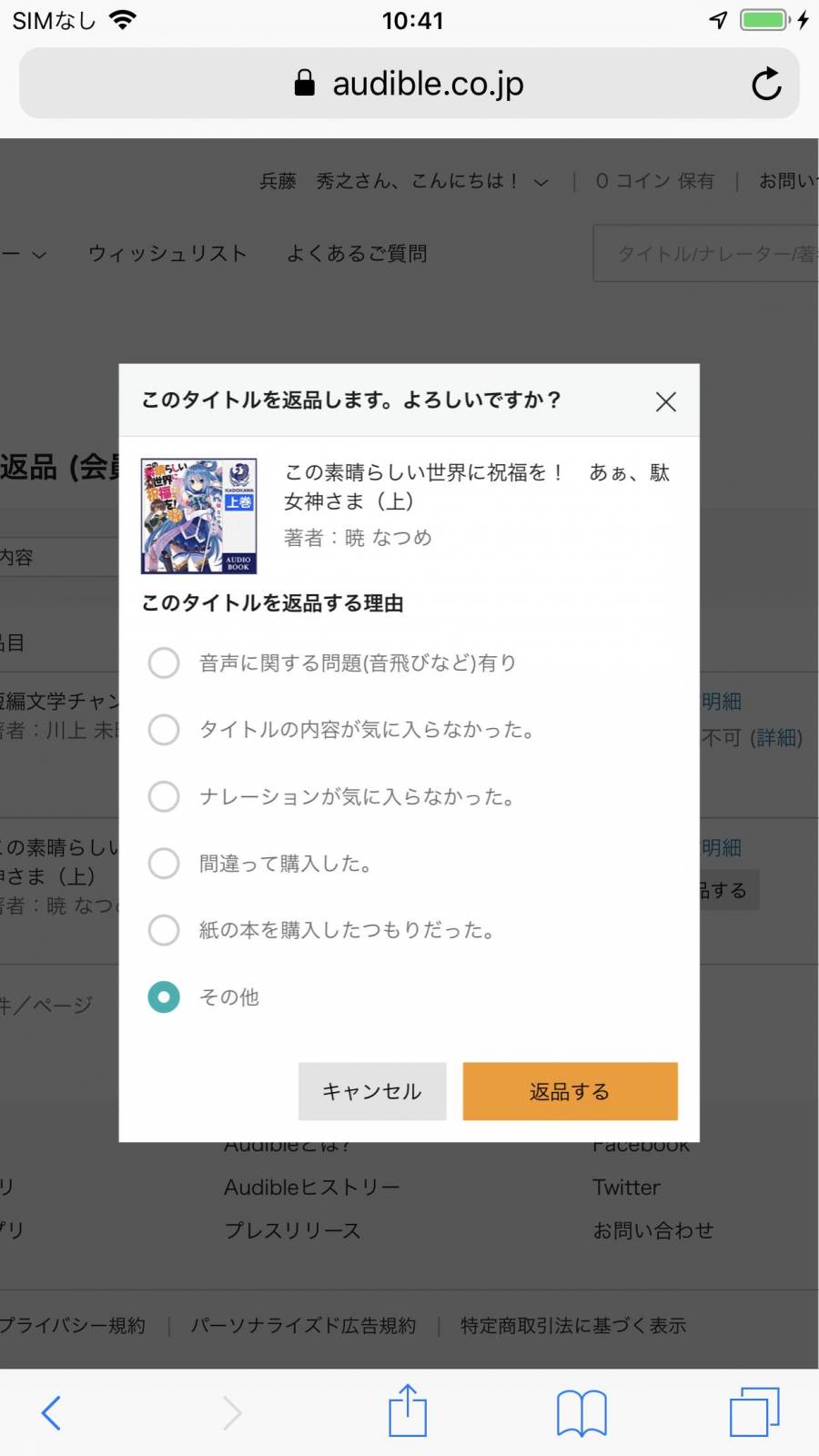819x1456 pixels.
Task: Choose タイトルの内容が気に入らなかった option
Action: 164,729
